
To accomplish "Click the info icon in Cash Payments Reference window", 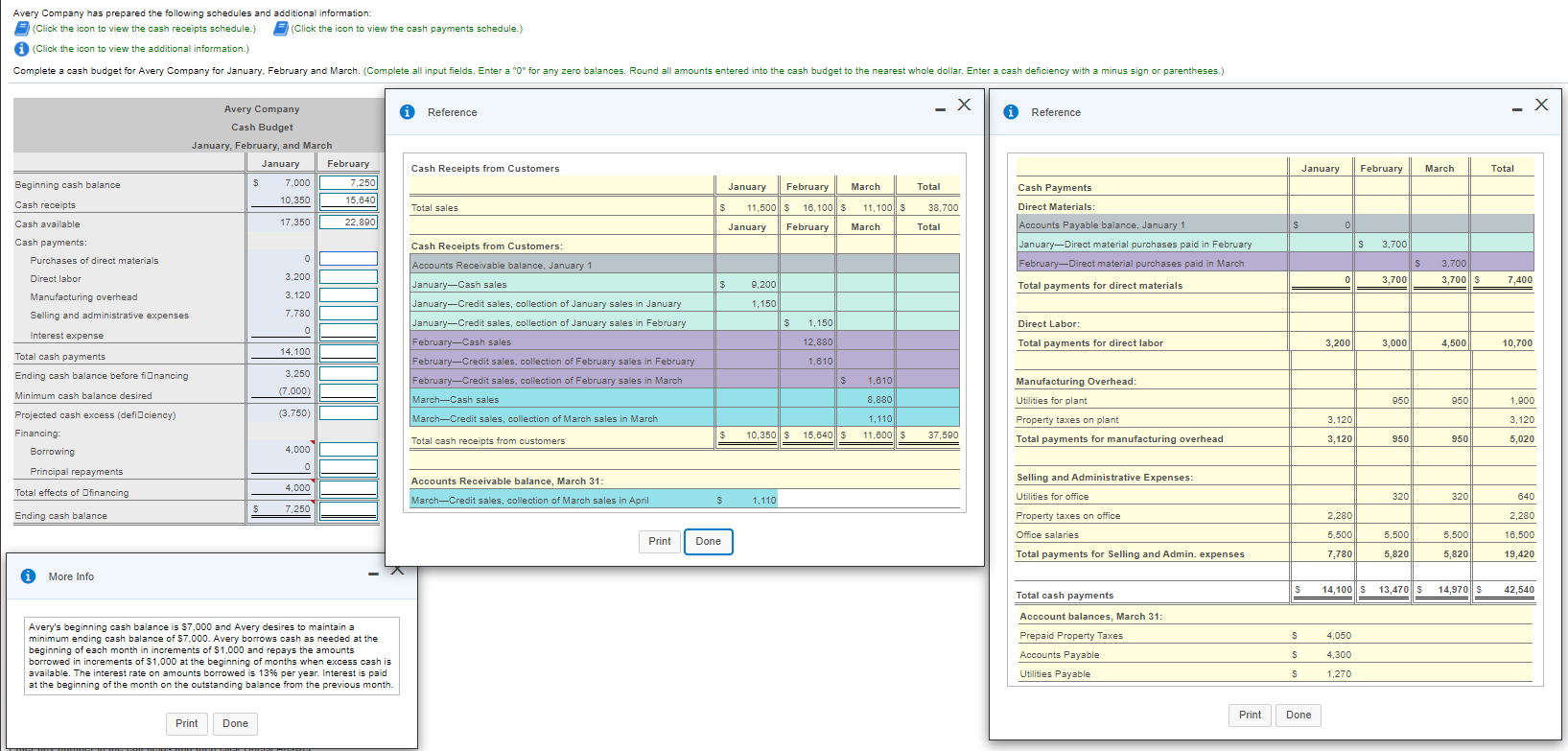I will (x=1011, y=112).
